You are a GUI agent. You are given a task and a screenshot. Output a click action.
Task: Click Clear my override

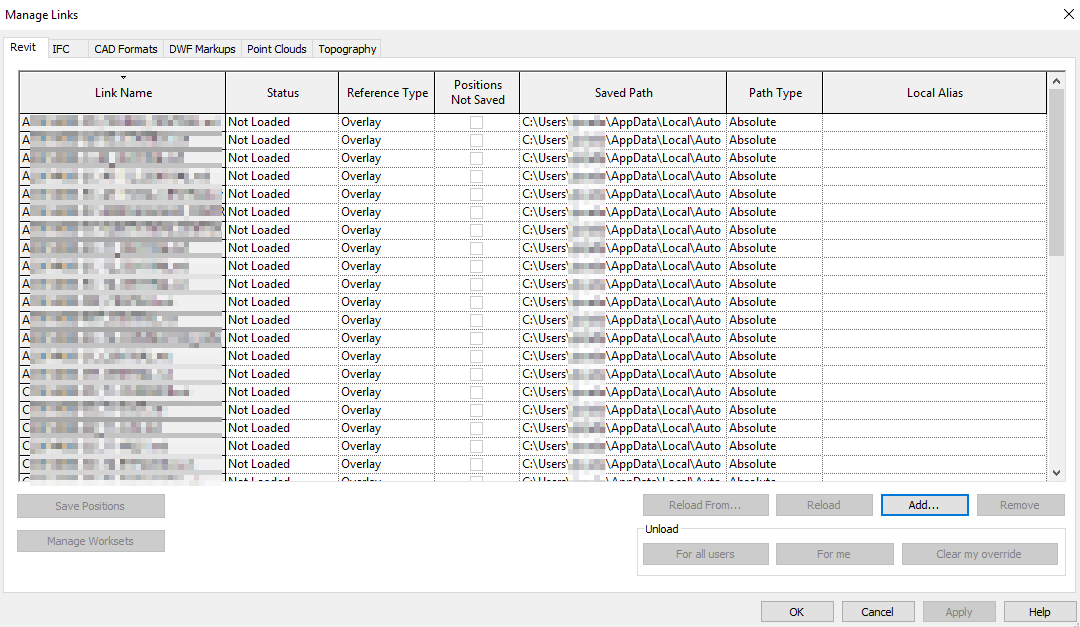(x=979, y=553)
